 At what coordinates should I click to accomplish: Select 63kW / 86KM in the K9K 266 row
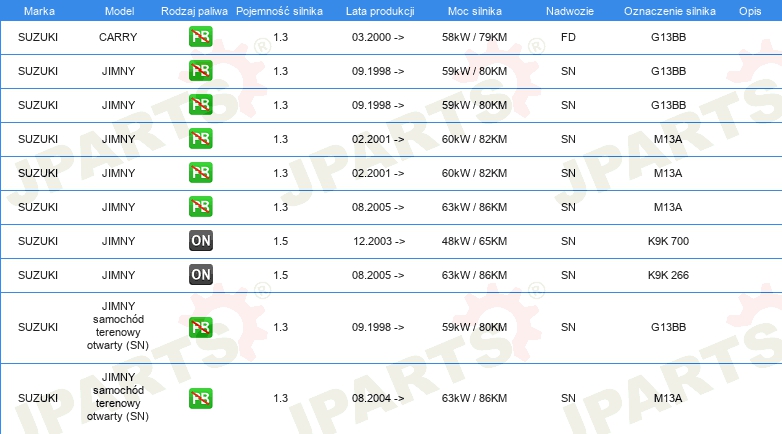(474, 275)
